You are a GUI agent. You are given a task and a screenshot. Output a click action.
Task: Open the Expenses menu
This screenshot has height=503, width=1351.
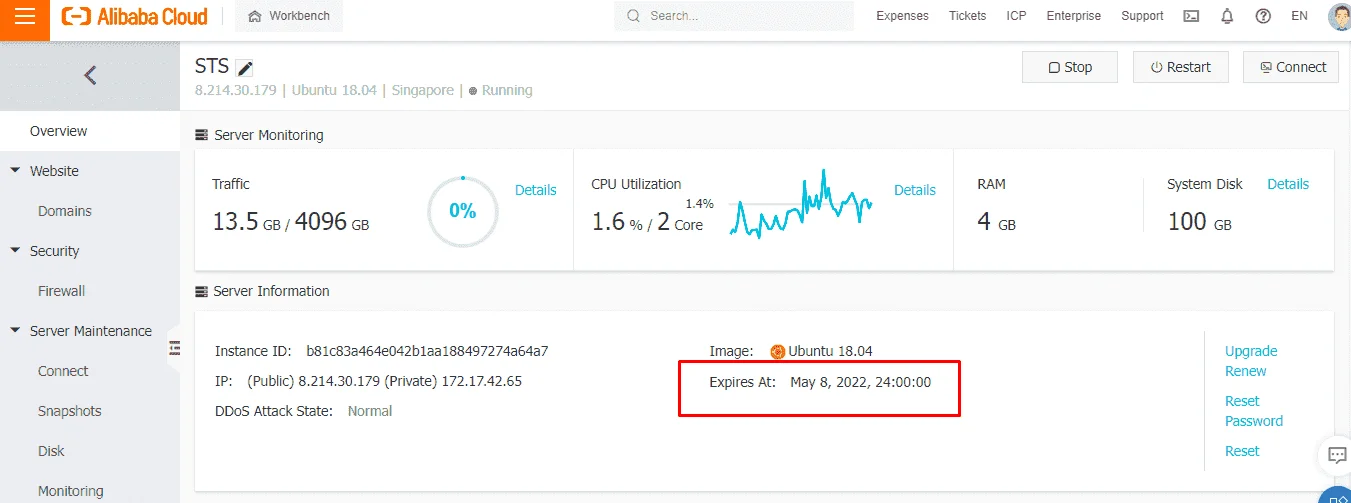902,16
